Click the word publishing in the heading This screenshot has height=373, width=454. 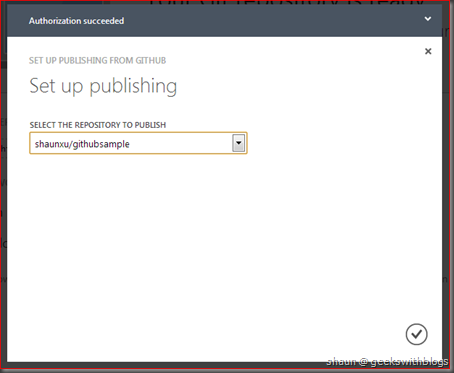pyautogui.click(x=133, y=87)
